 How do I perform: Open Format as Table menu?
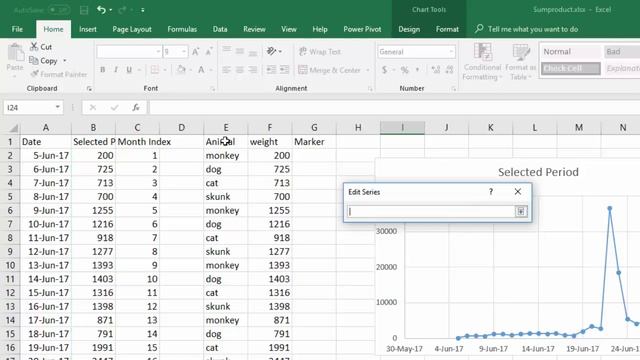(x=520, y=62)
